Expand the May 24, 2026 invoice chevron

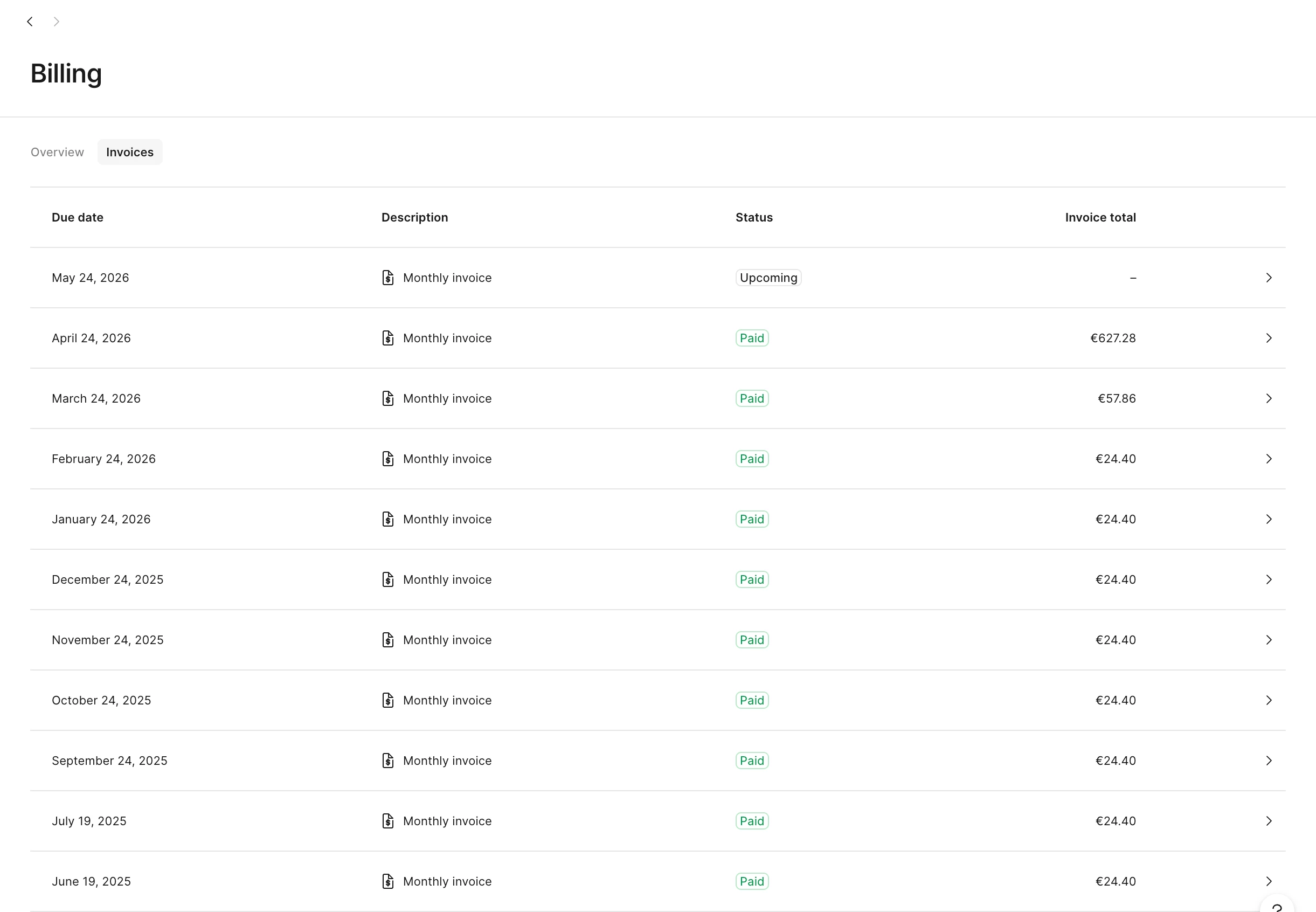[x=1269, y=278]
